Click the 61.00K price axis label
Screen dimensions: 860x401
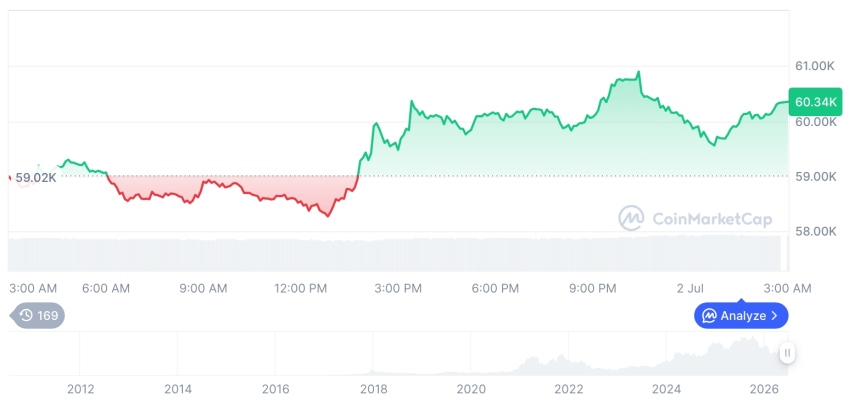click(815, 66)
